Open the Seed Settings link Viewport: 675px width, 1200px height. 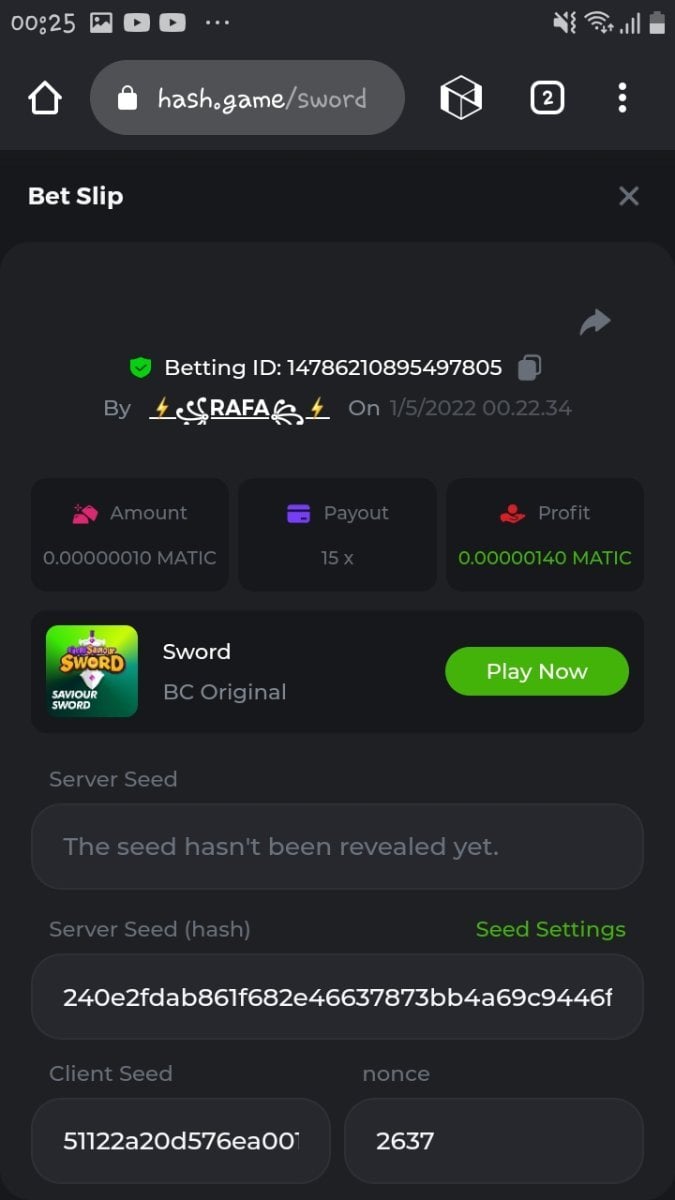point(550,929)
